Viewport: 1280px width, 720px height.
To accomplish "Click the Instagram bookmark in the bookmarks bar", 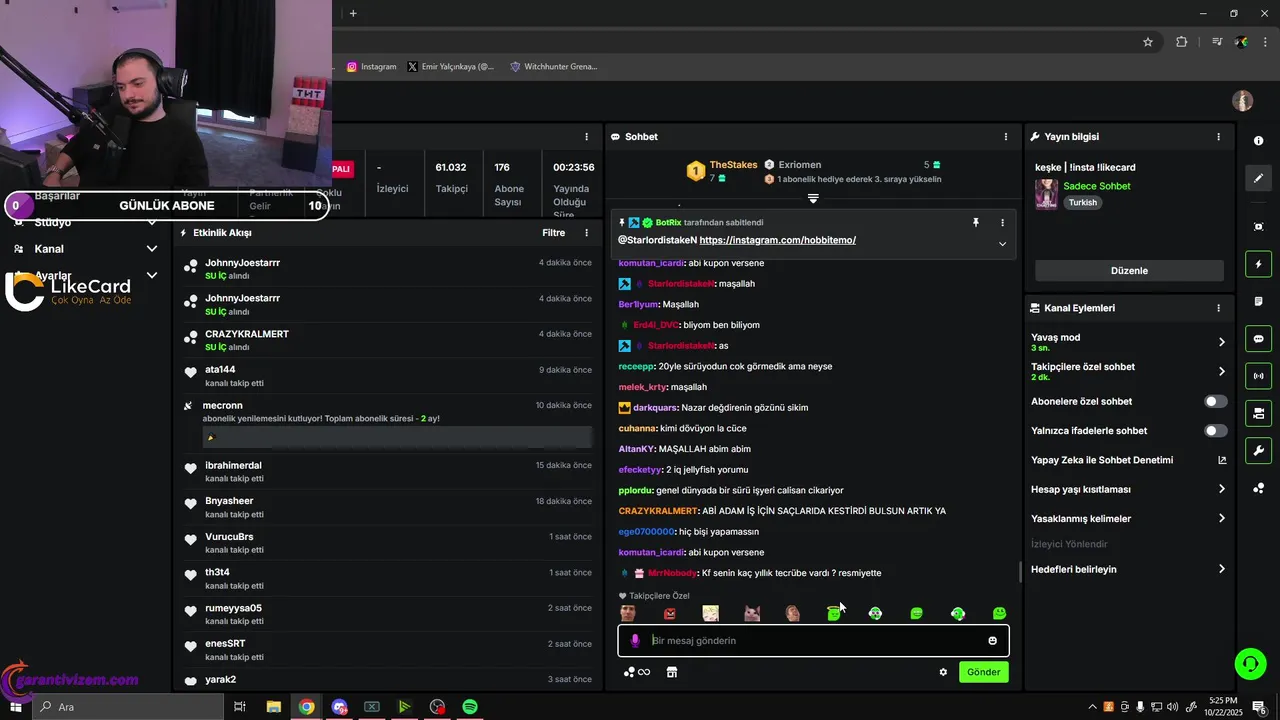I will pyautogui.click(x=372, y=67).
